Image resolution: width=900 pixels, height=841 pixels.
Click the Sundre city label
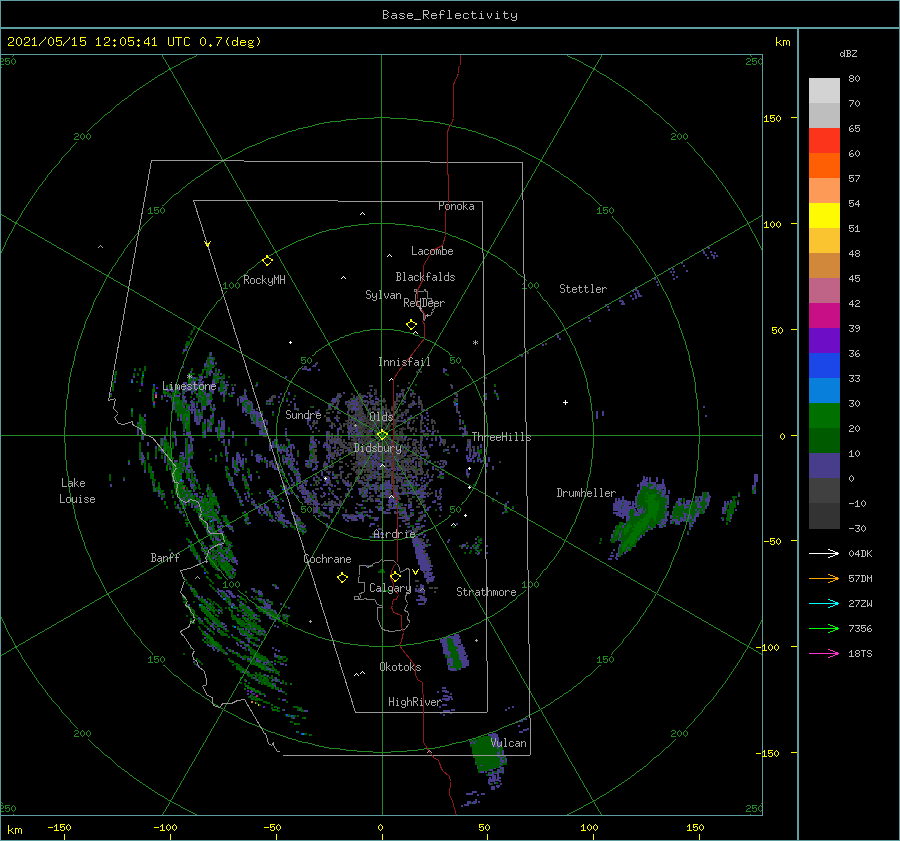303,414
